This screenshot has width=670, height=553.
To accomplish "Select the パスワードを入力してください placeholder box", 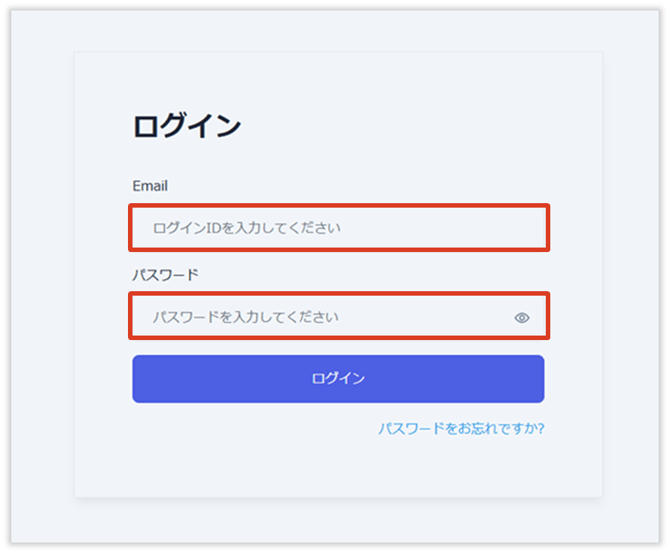I will (320, 317).
